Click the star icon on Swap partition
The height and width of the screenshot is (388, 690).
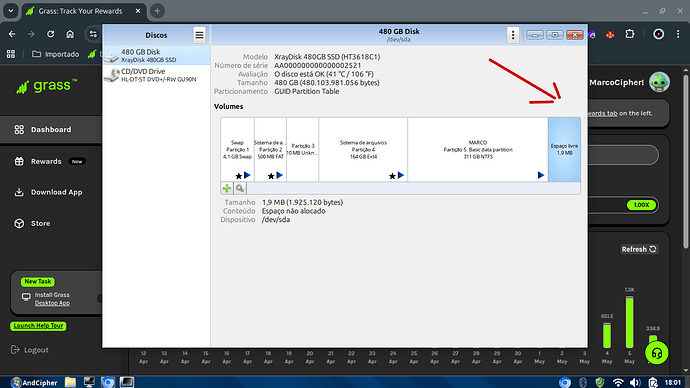[239, 176]
